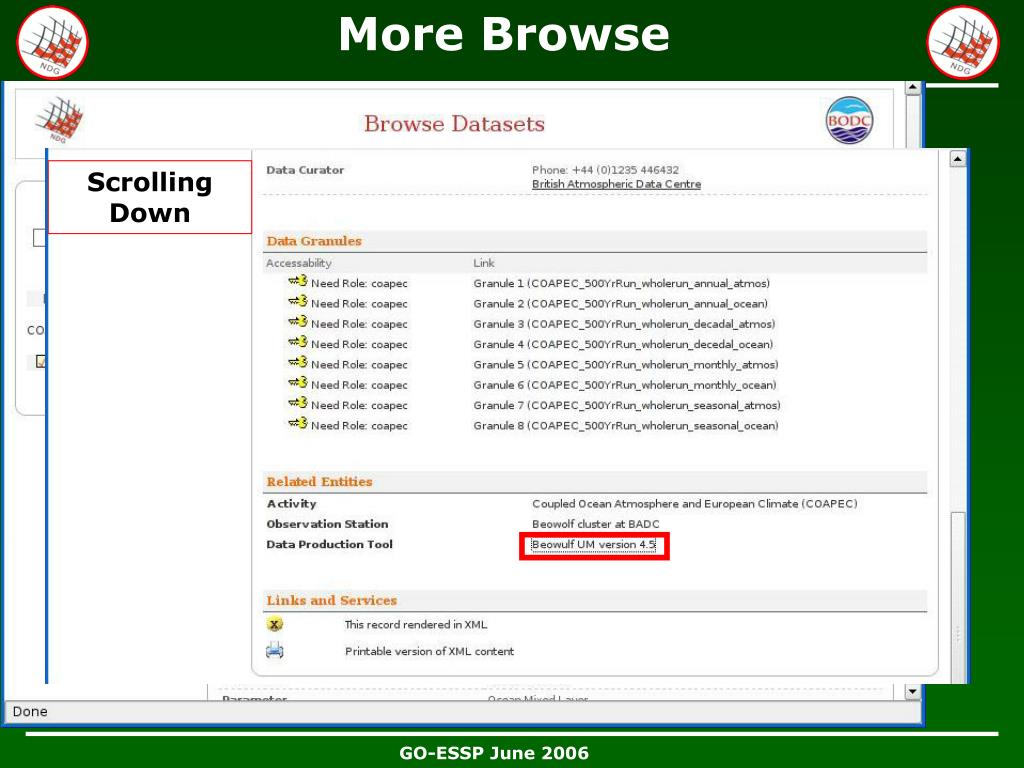
Task: Click Need Role: coapec for Granule 8
Action: pos(359,425)
